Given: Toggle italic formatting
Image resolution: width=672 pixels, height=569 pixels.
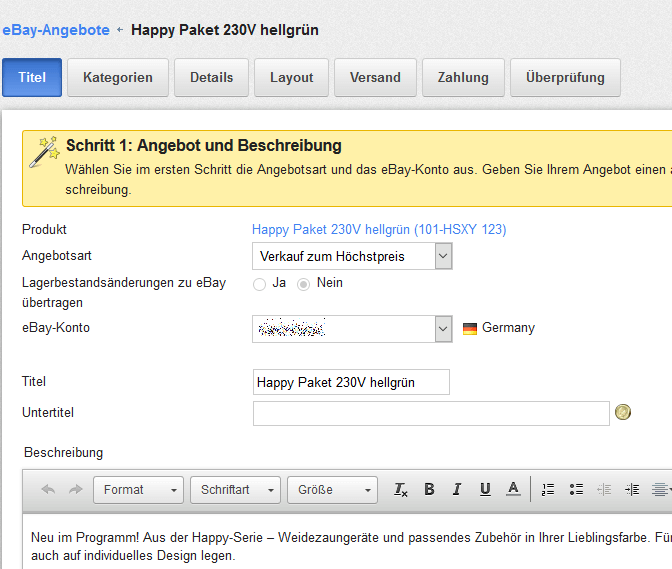Looking at the screenshot, I should [457, 489].
